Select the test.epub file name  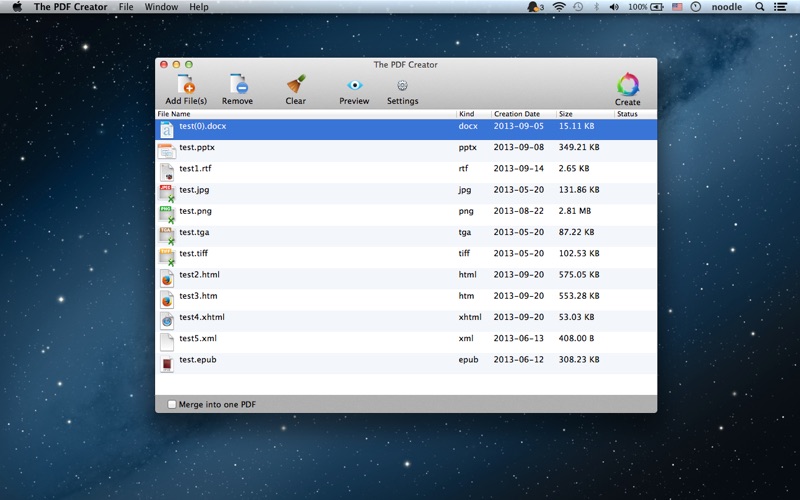198,360
